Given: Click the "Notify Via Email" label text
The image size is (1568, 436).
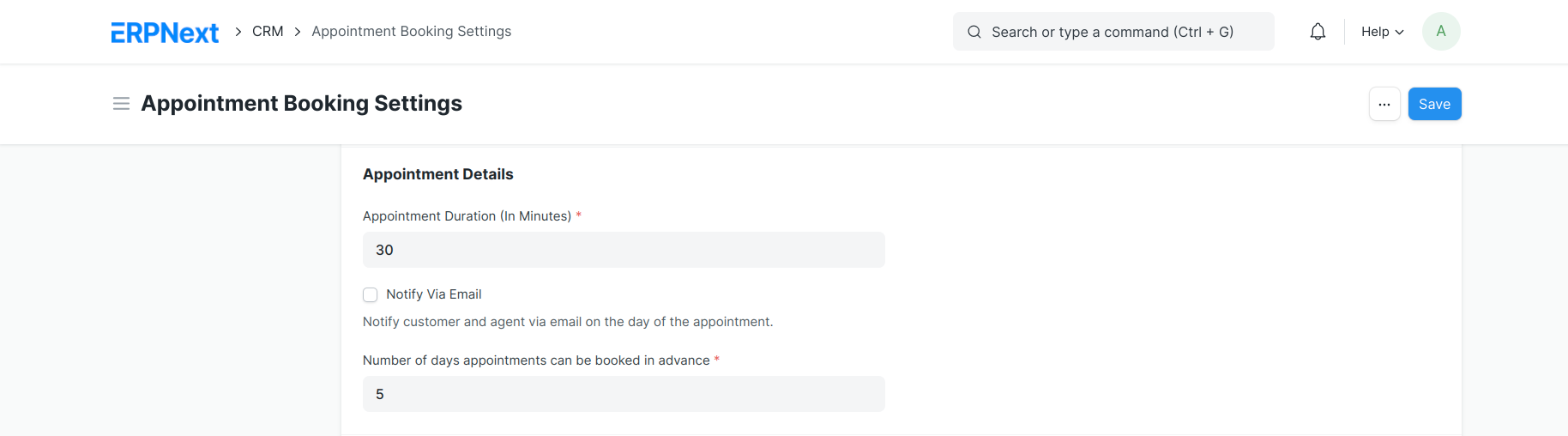Looking at the screenshot, I should [433, 294].
